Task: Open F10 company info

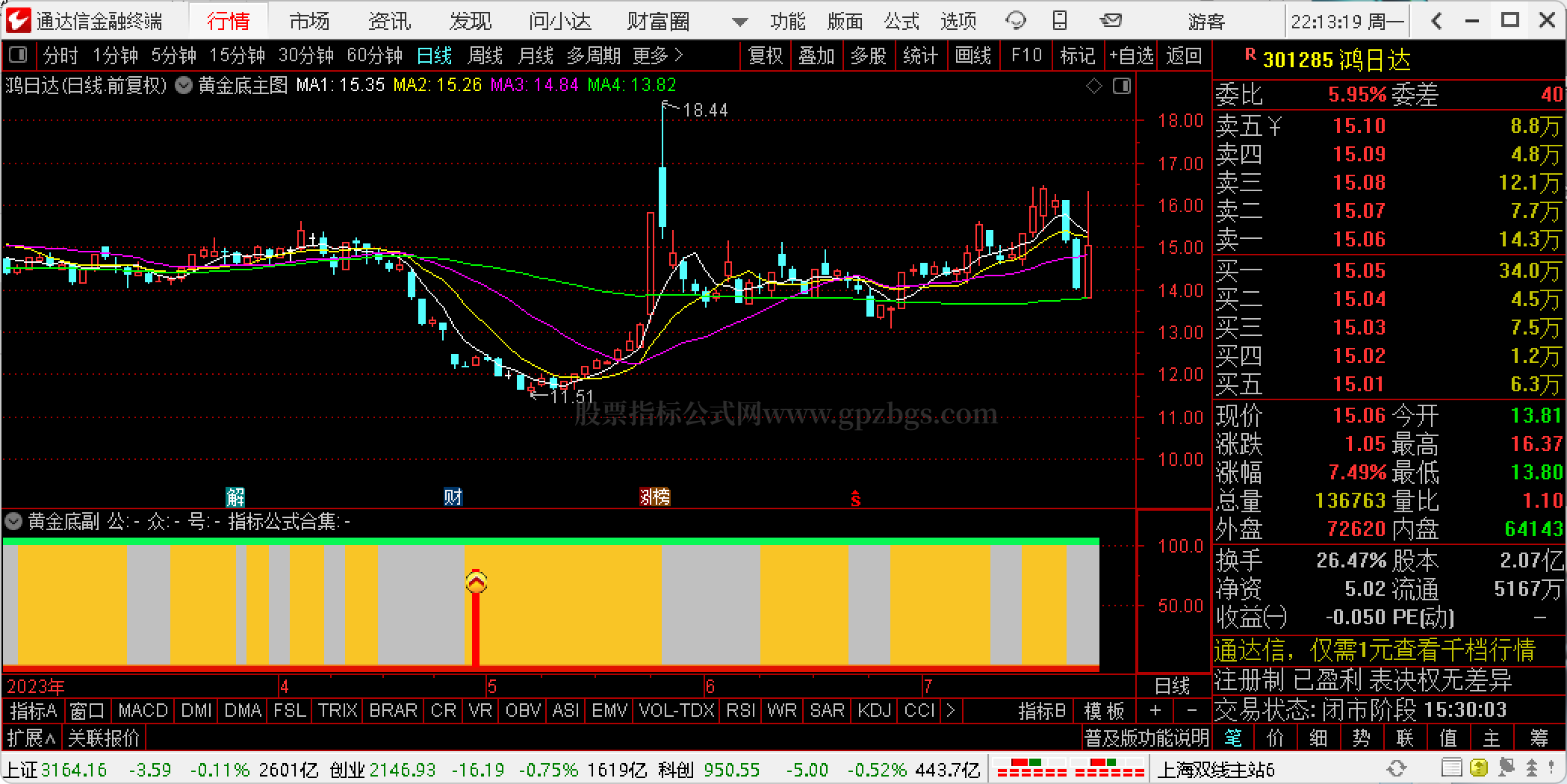Action: click(x=1026, y=55)
